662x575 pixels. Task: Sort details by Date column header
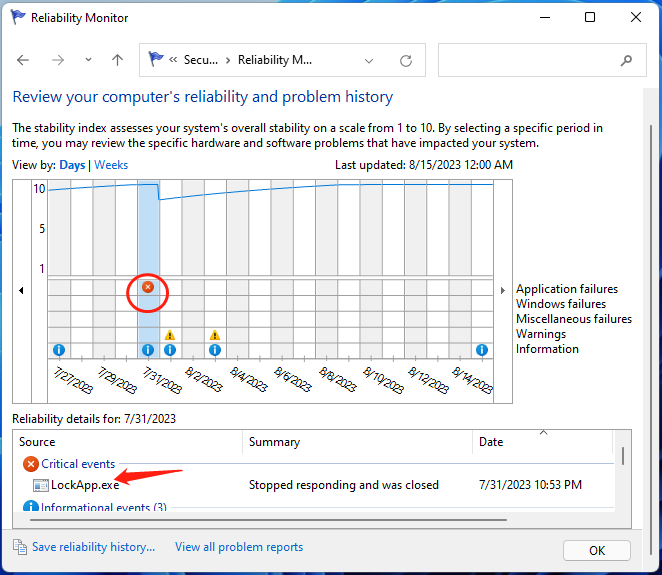point(543,442)
